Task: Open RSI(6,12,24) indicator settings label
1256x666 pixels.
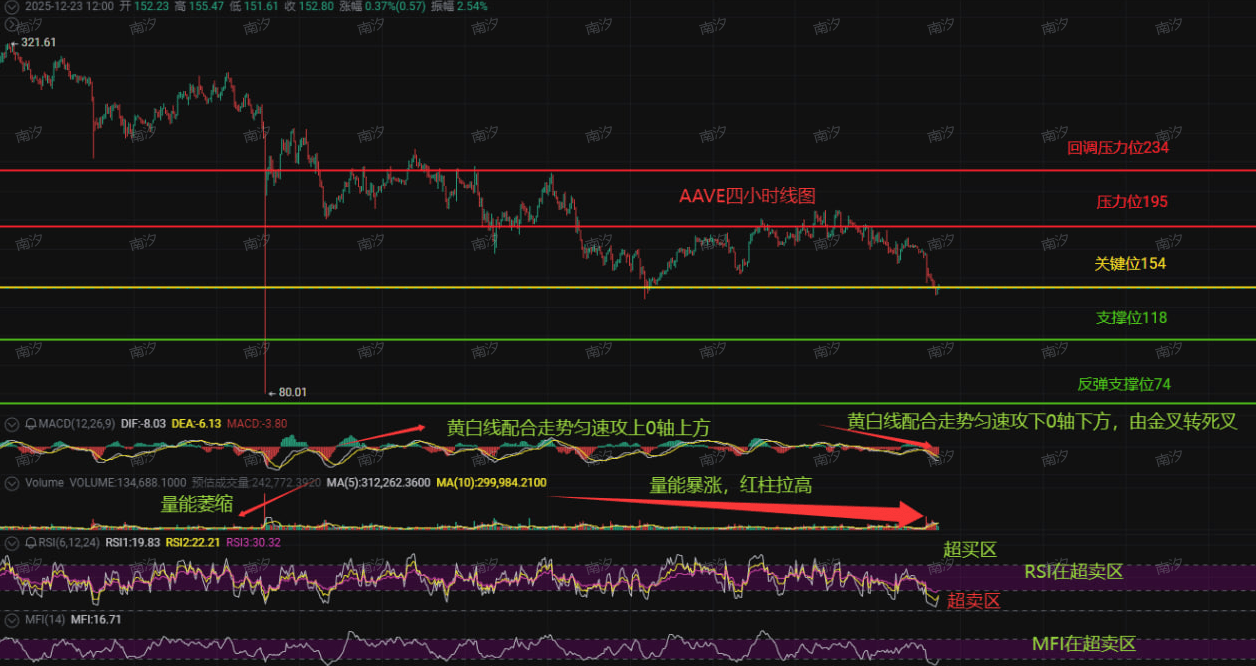Action: pos(69,543)
